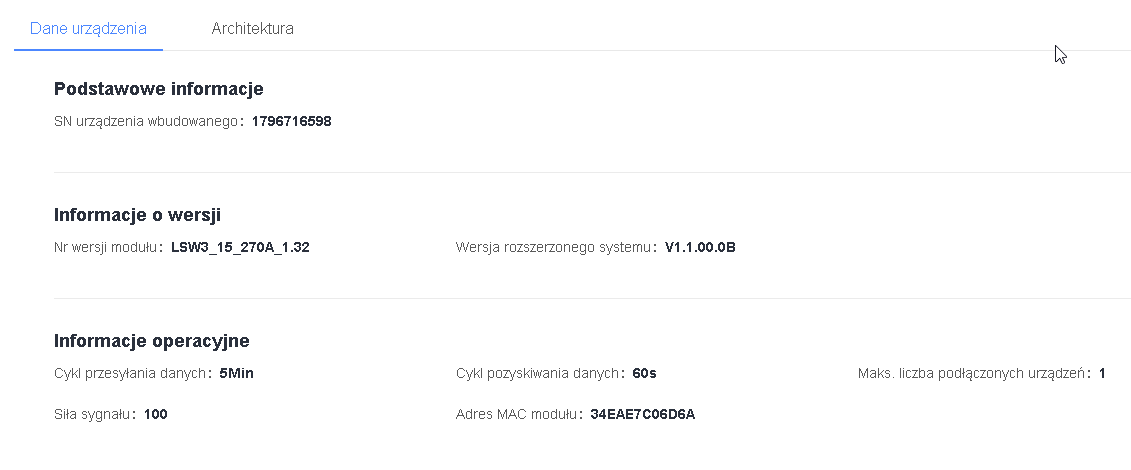The height and width of the screenshot is (470, 1131).
Task: Click the Informacje o wersji heading
Action: click(137, 214)
